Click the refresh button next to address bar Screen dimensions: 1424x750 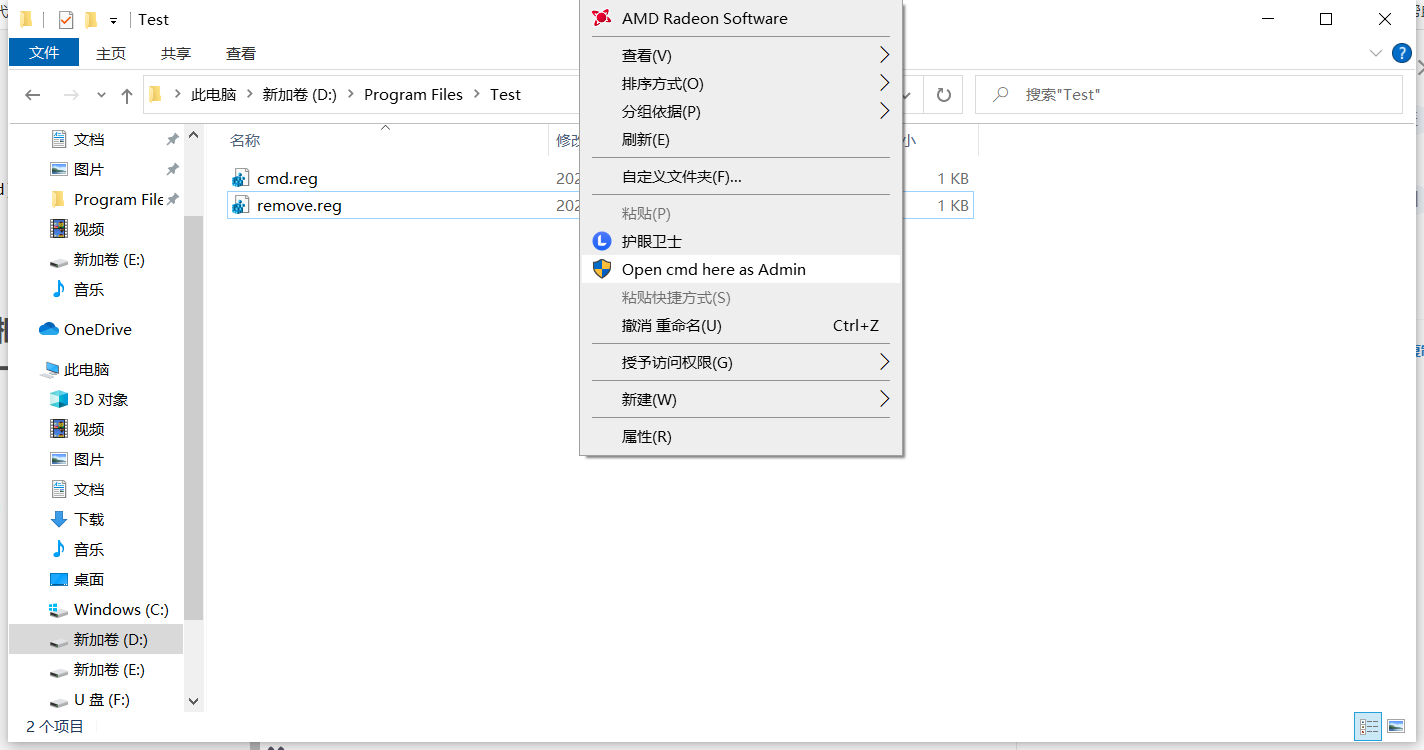(x=943, y=95)
